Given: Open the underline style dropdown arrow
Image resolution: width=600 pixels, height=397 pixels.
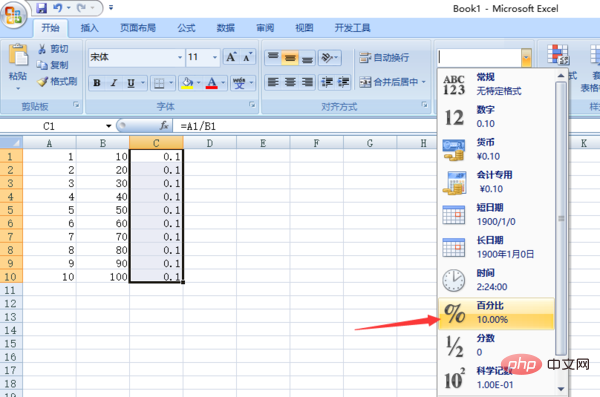Looking at the screenshot, I should pos(143,83).
